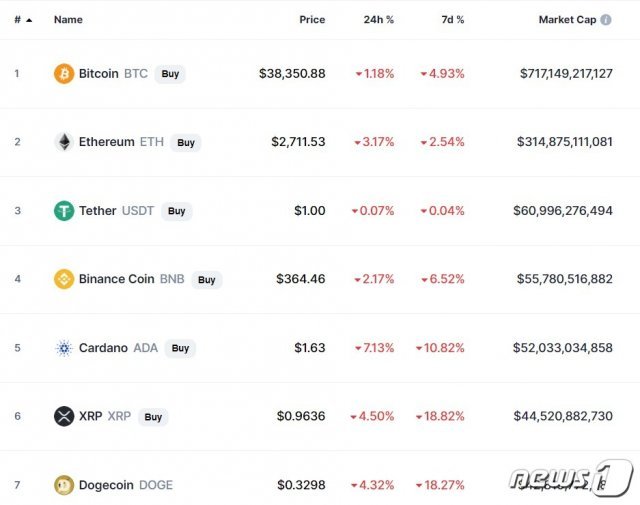This screenshot has width=640, height=505.
Task: Click the Tether logo icon
Action: tap(64, 211)
